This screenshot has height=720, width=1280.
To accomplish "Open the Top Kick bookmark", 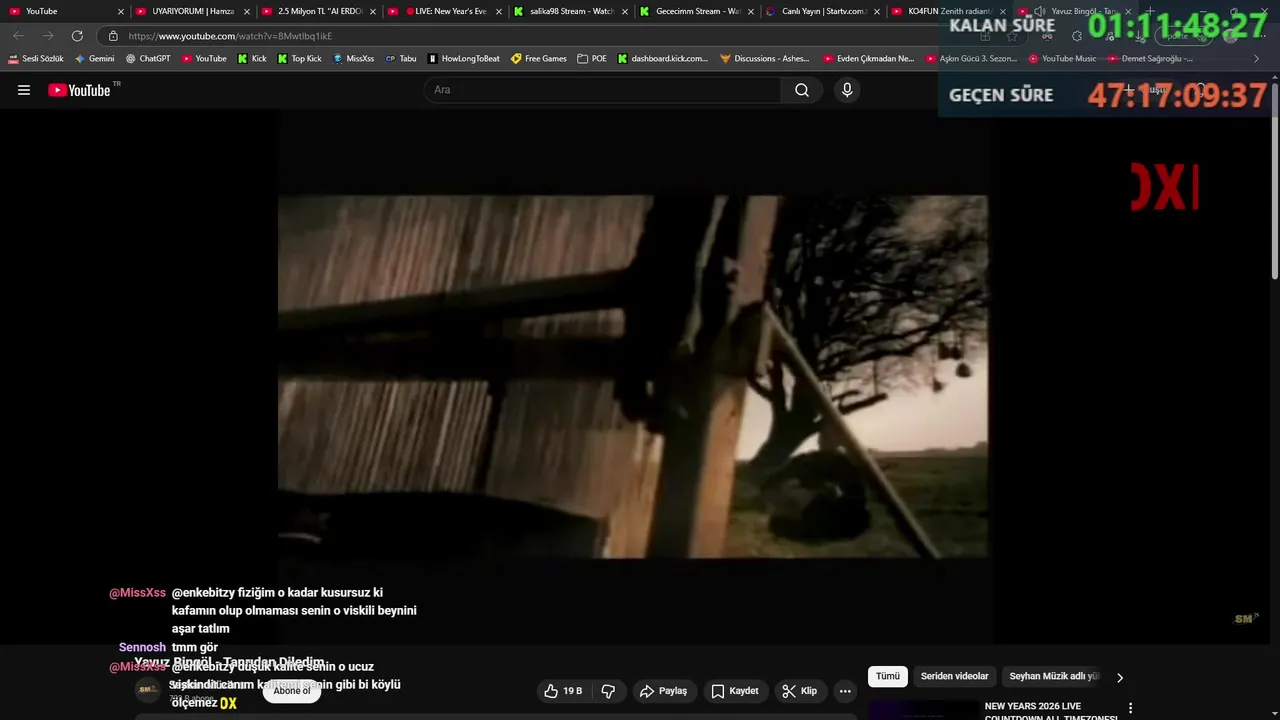I will tap(299, 59).
